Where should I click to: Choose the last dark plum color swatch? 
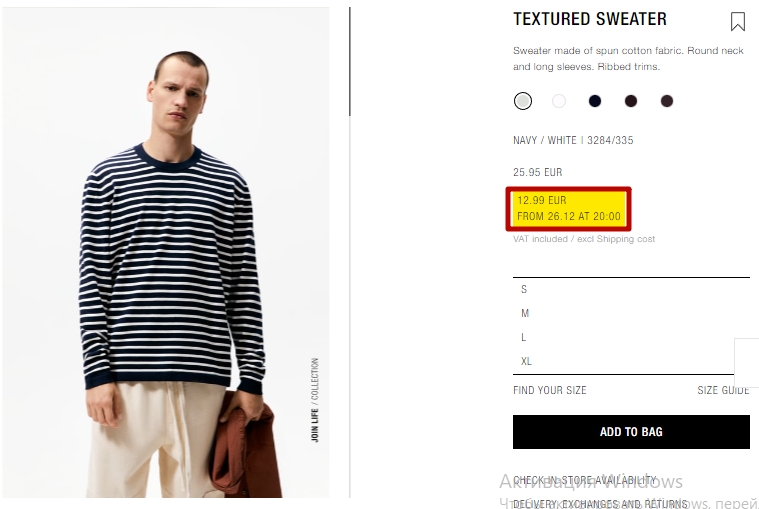pyautogui.click(x=667, y=101)
